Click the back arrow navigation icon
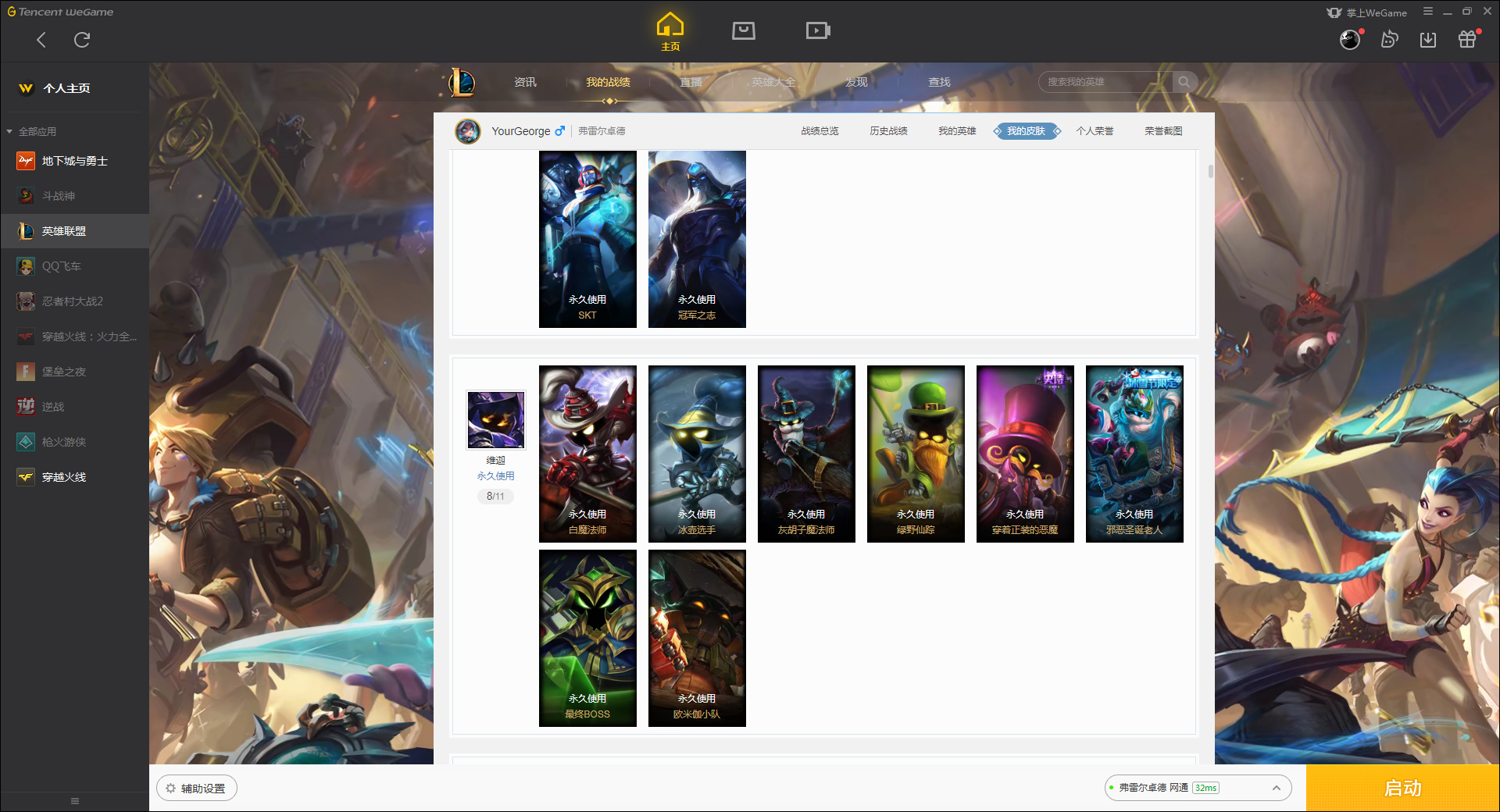 point(41,40)
